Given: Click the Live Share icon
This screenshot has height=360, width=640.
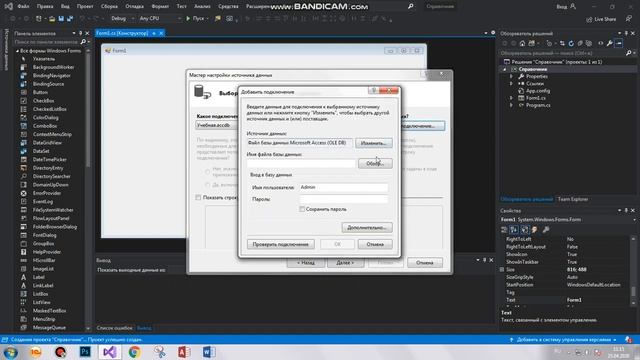Looking at the screenshot, I should tap(589, 19).
